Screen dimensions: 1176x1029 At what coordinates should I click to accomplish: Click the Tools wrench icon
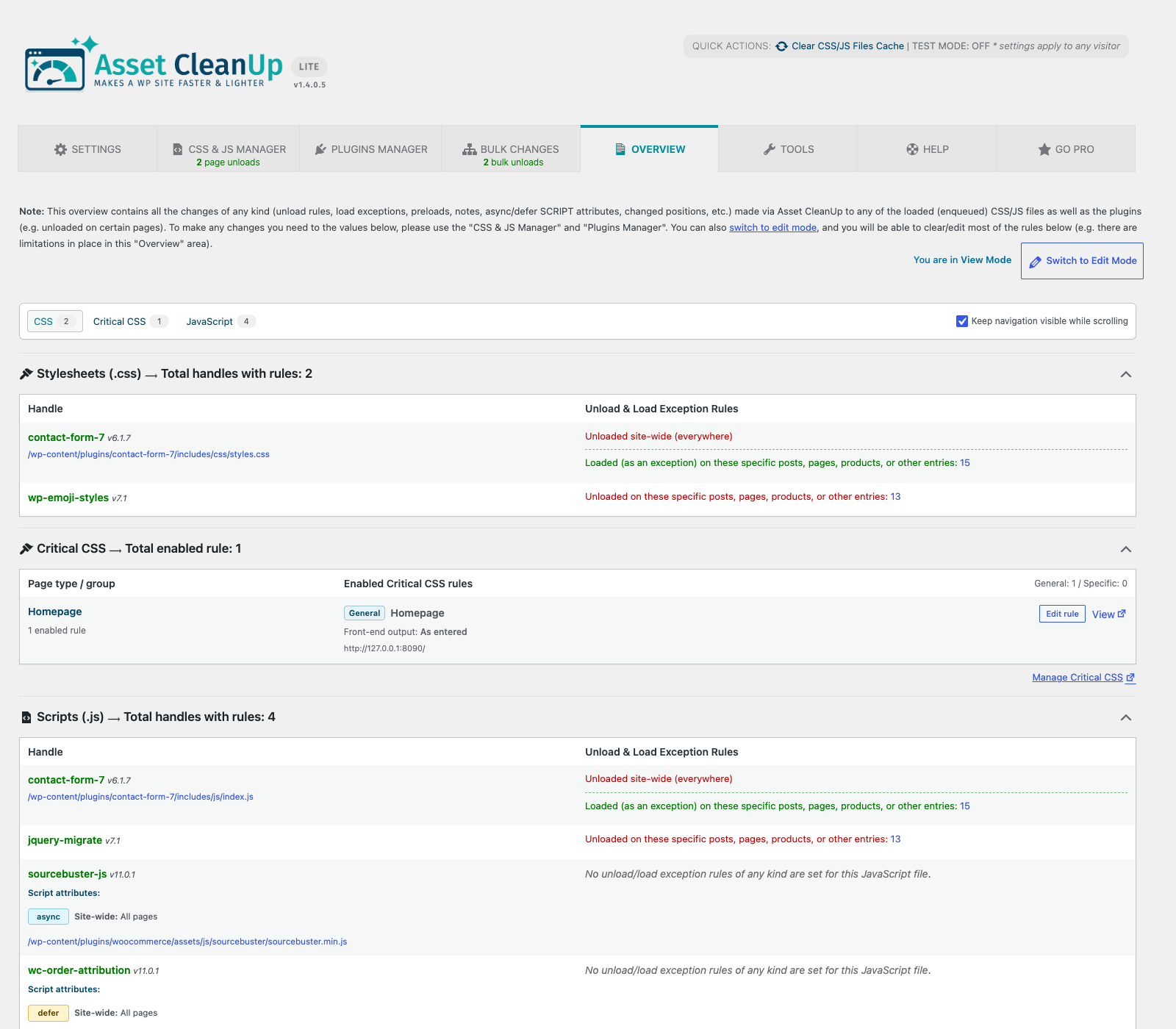click(x=770, y=149)
